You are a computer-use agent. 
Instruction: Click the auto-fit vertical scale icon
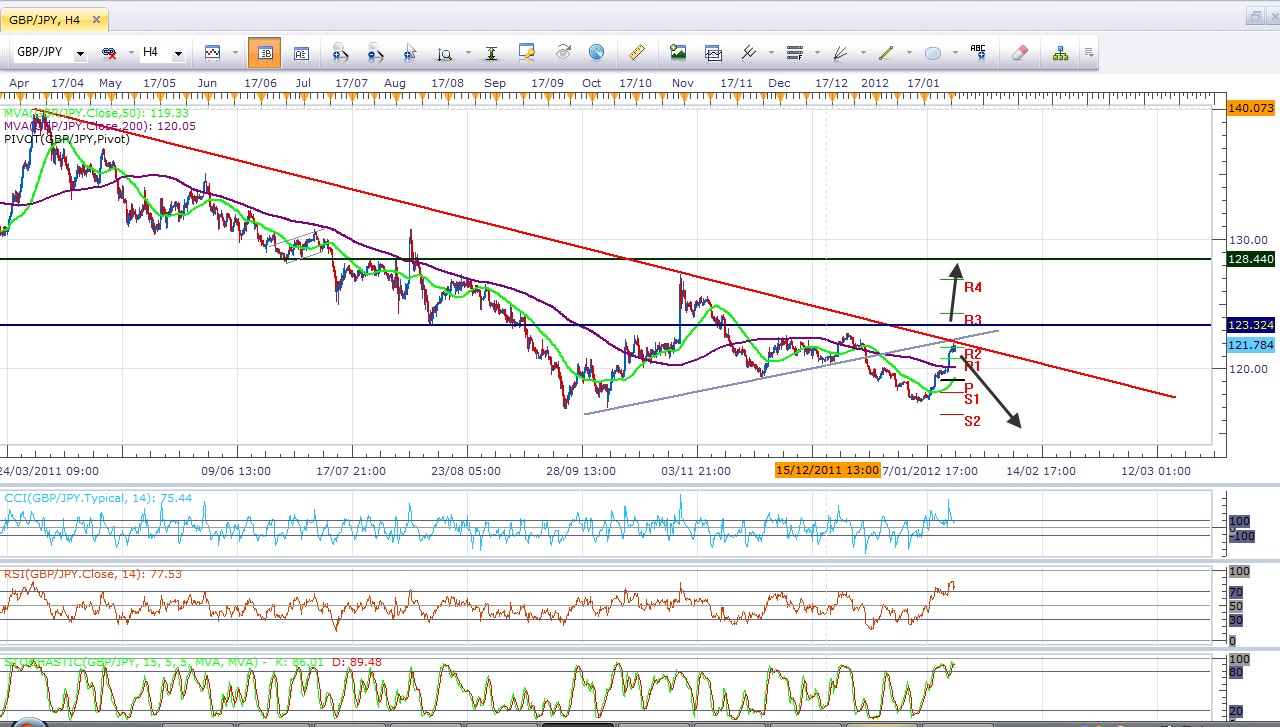point(492,53)
